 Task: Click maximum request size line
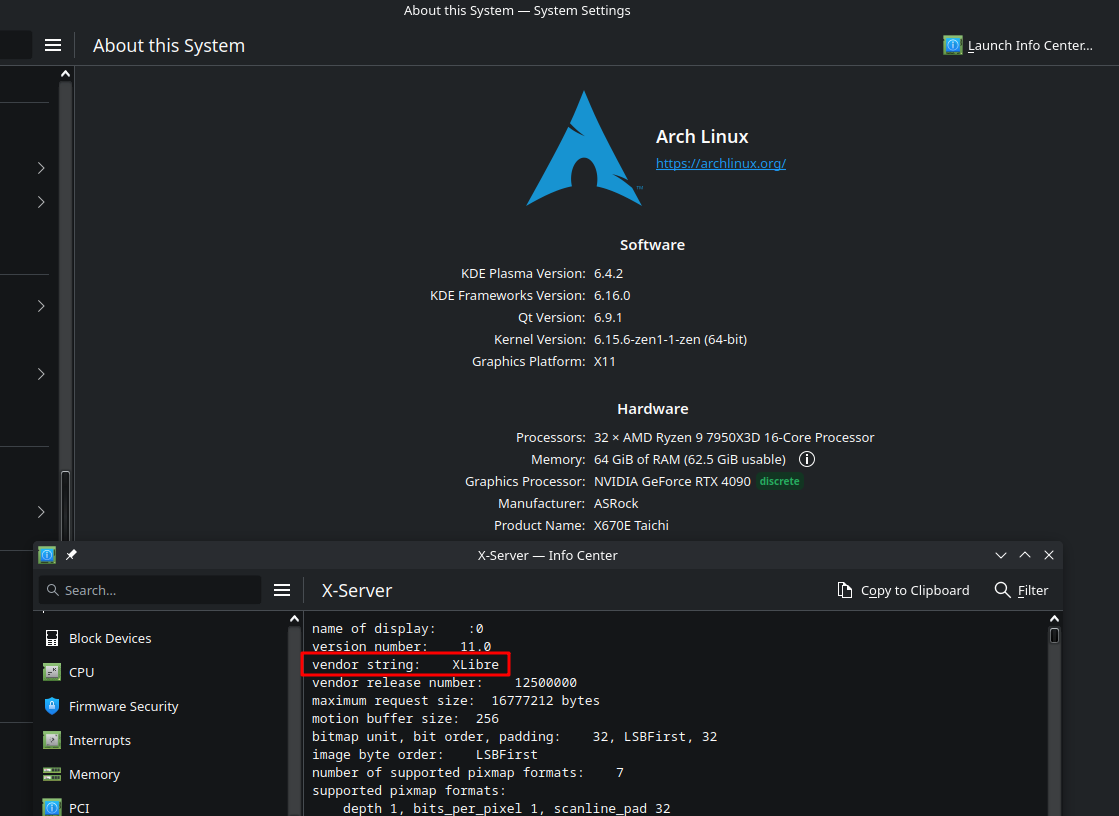455,701
